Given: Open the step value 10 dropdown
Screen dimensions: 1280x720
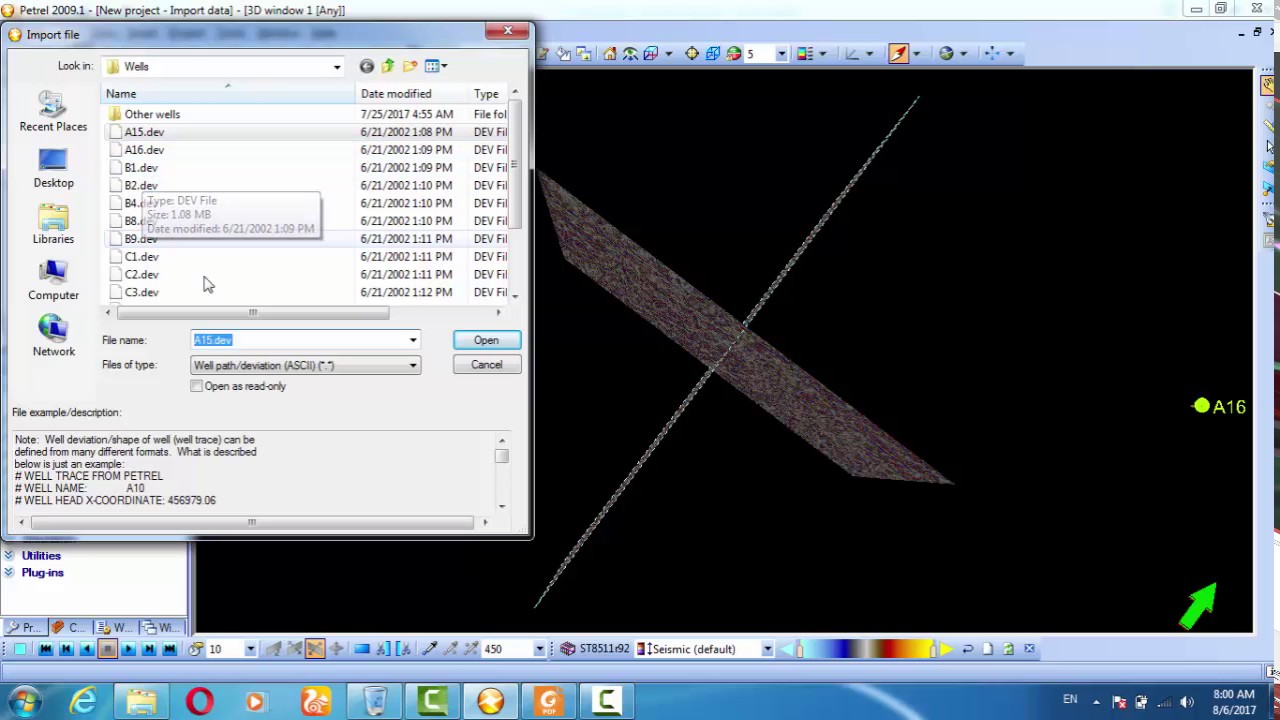Looking at the screenshot, I should click(x=250, y=649).
